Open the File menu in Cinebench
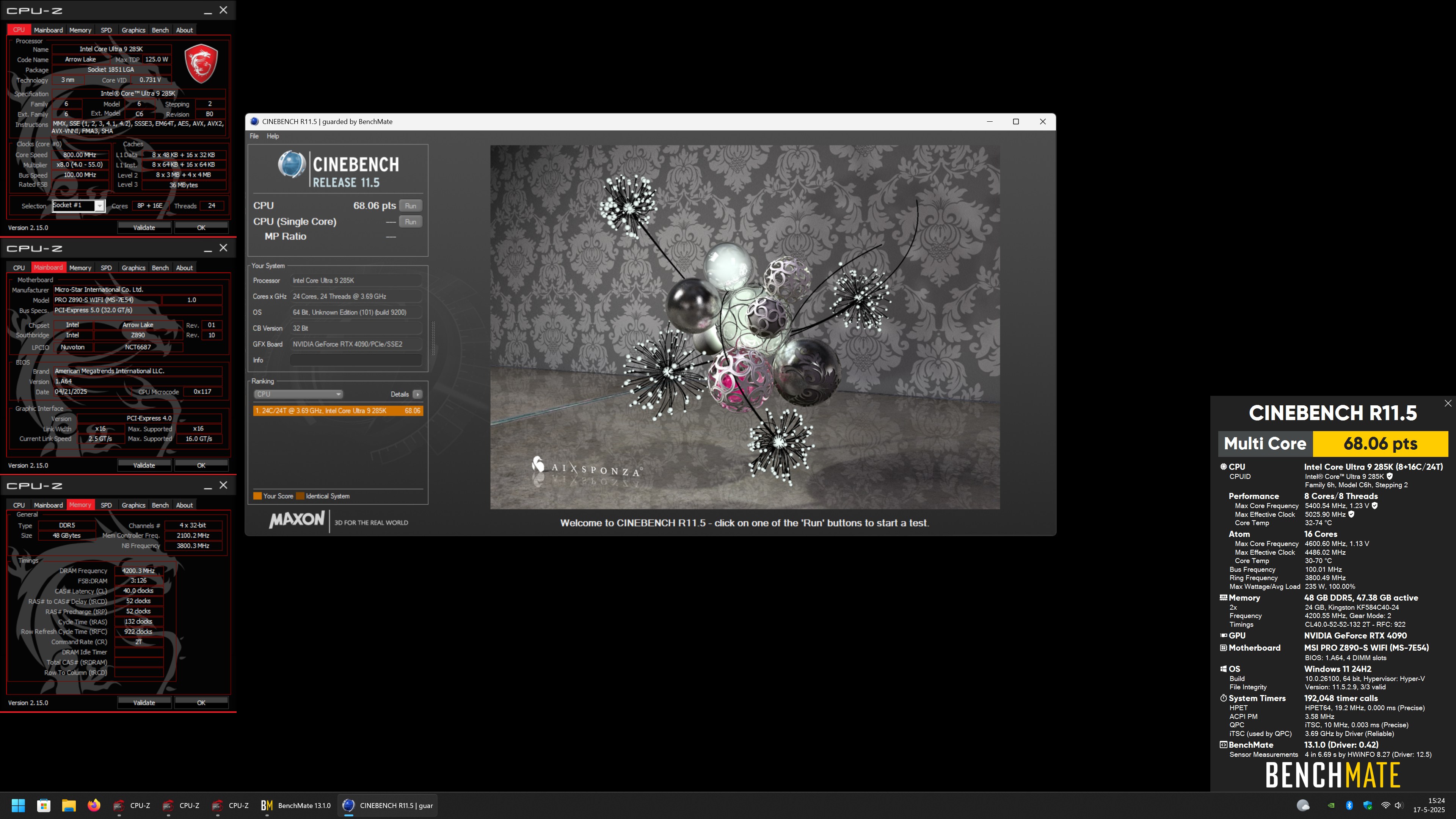 pos(254,136)
